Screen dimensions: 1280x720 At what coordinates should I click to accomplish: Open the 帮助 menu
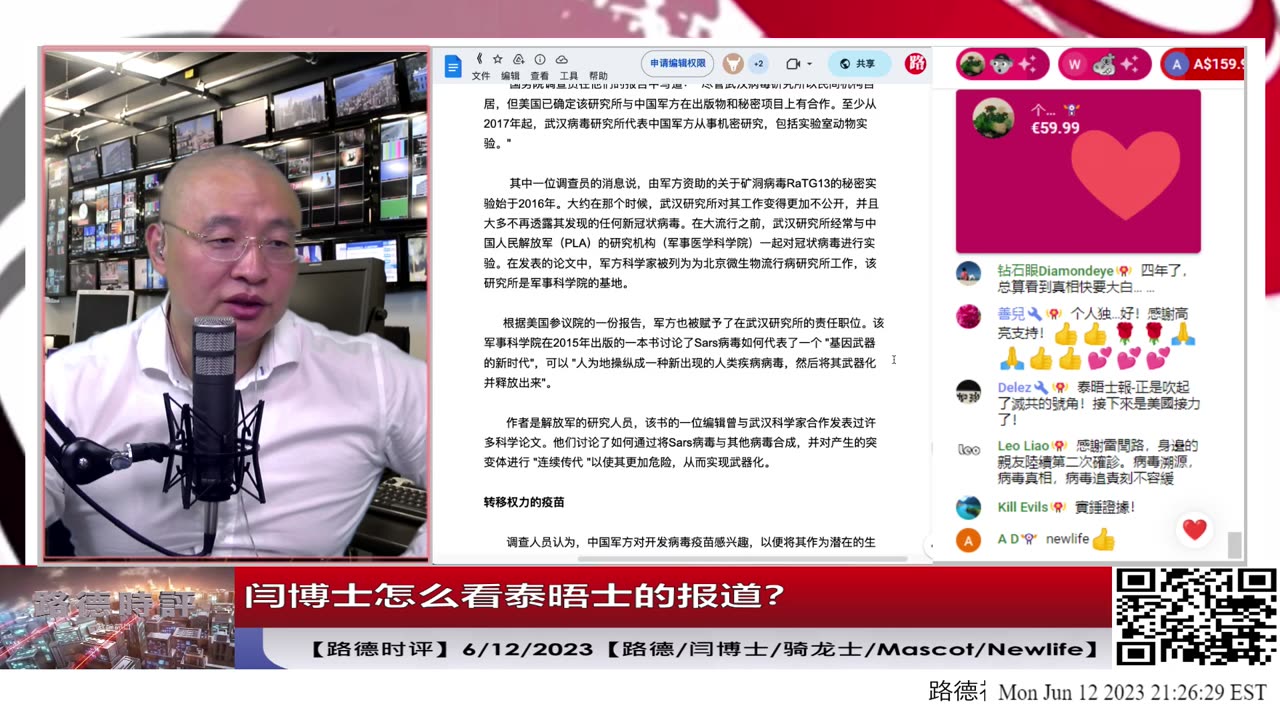(598, 76)
